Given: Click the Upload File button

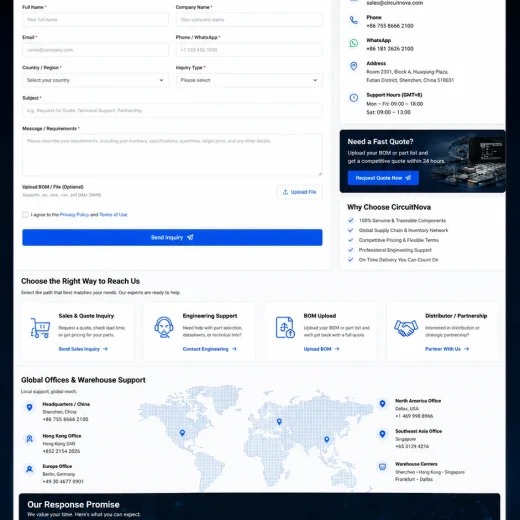Looking at the screenshot, I should [x=299, y=192].
